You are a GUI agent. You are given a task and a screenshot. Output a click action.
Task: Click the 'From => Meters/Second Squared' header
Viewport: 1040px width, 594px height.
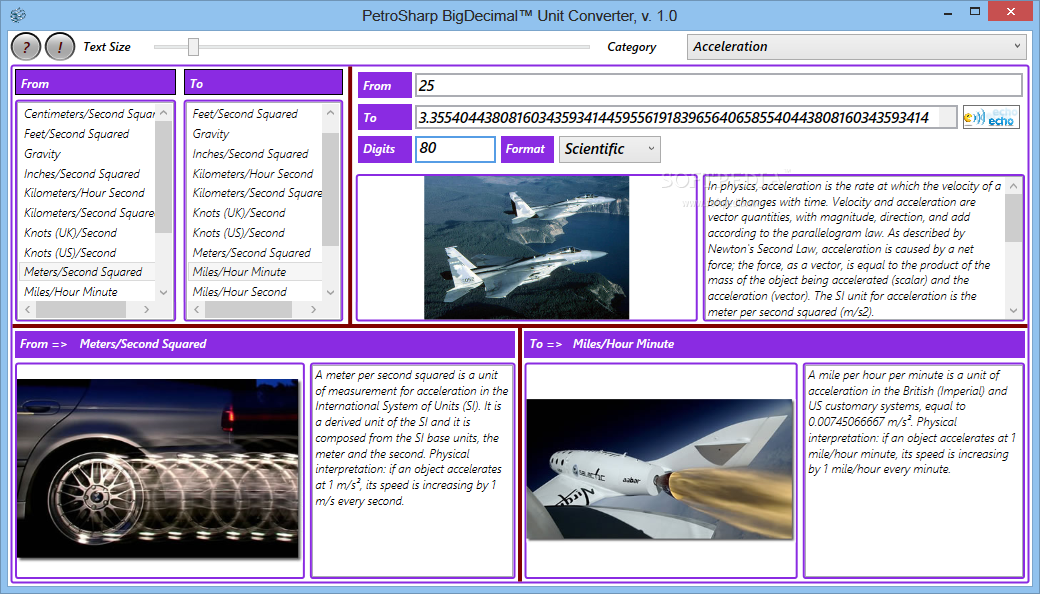(265, 344)
